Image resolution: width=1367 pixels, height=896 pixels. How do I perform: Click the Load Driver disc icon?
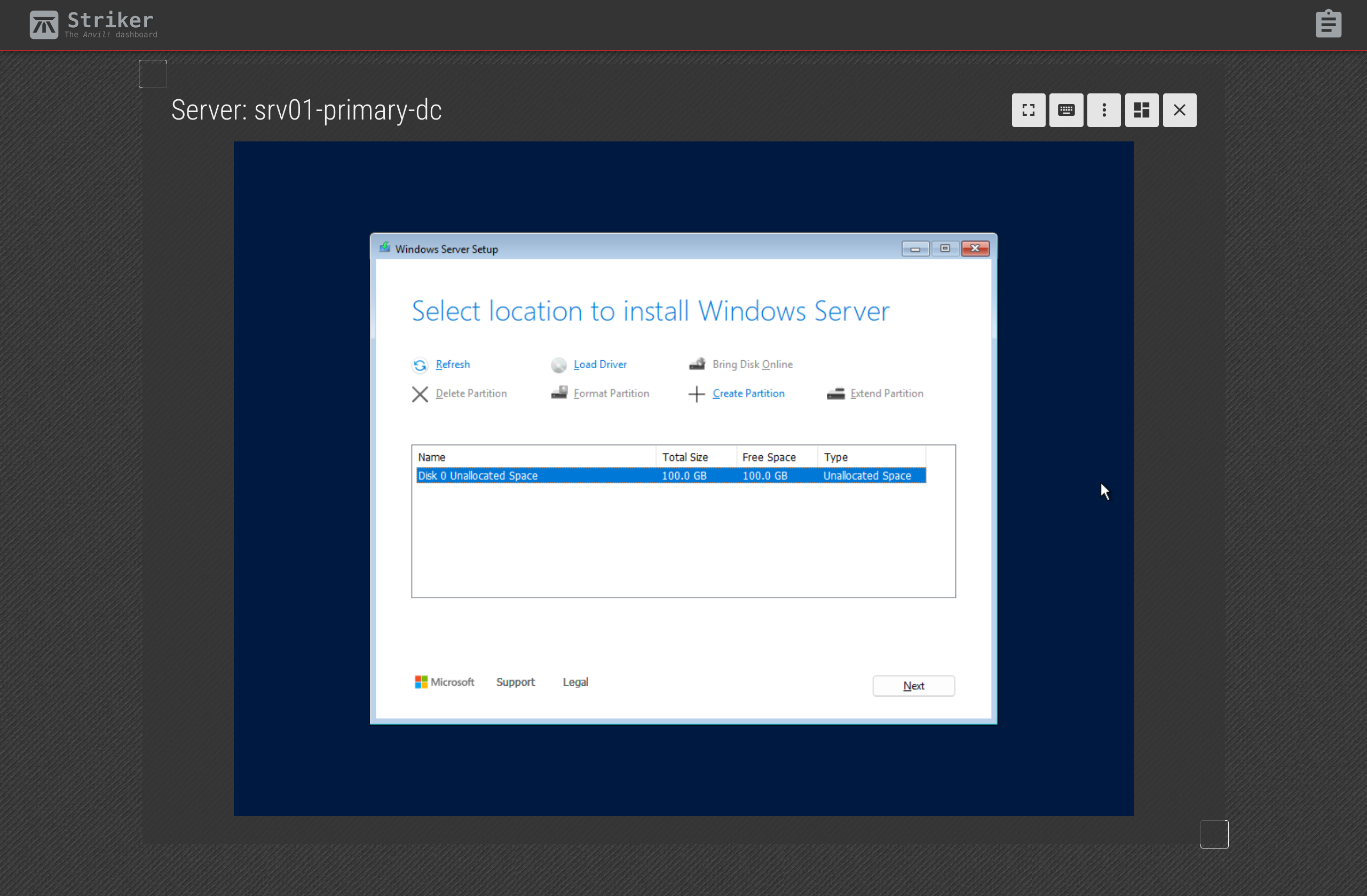click(558, 366)
